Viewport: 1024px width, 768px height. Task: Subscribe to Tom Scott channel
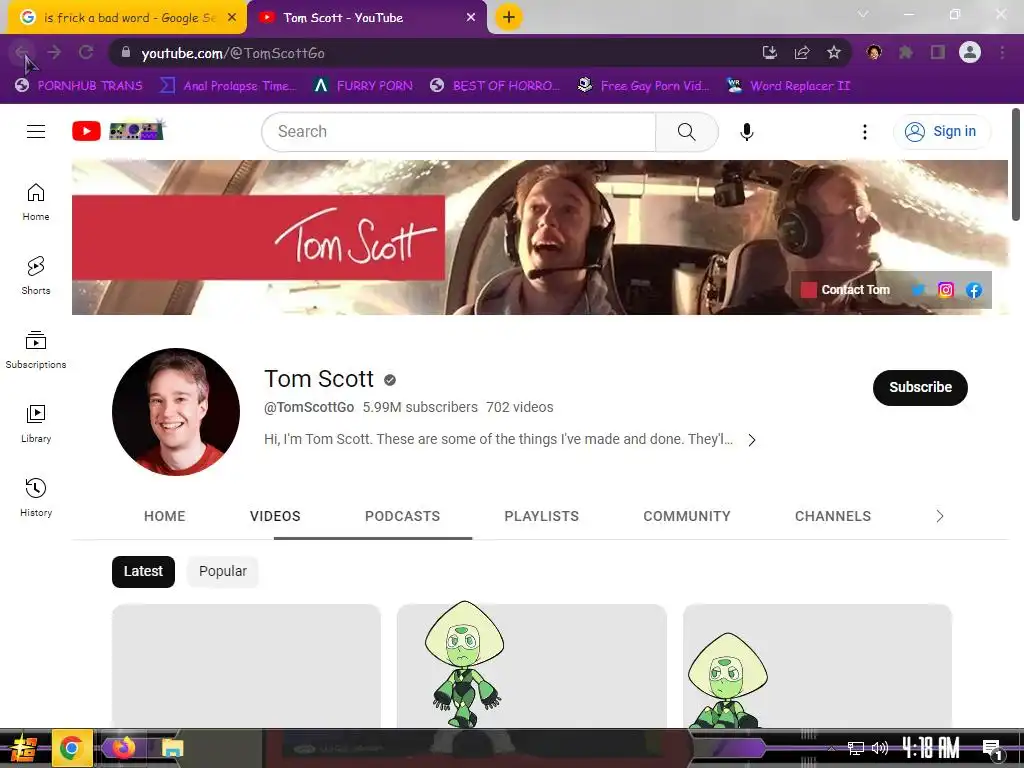tap(920, 387)
